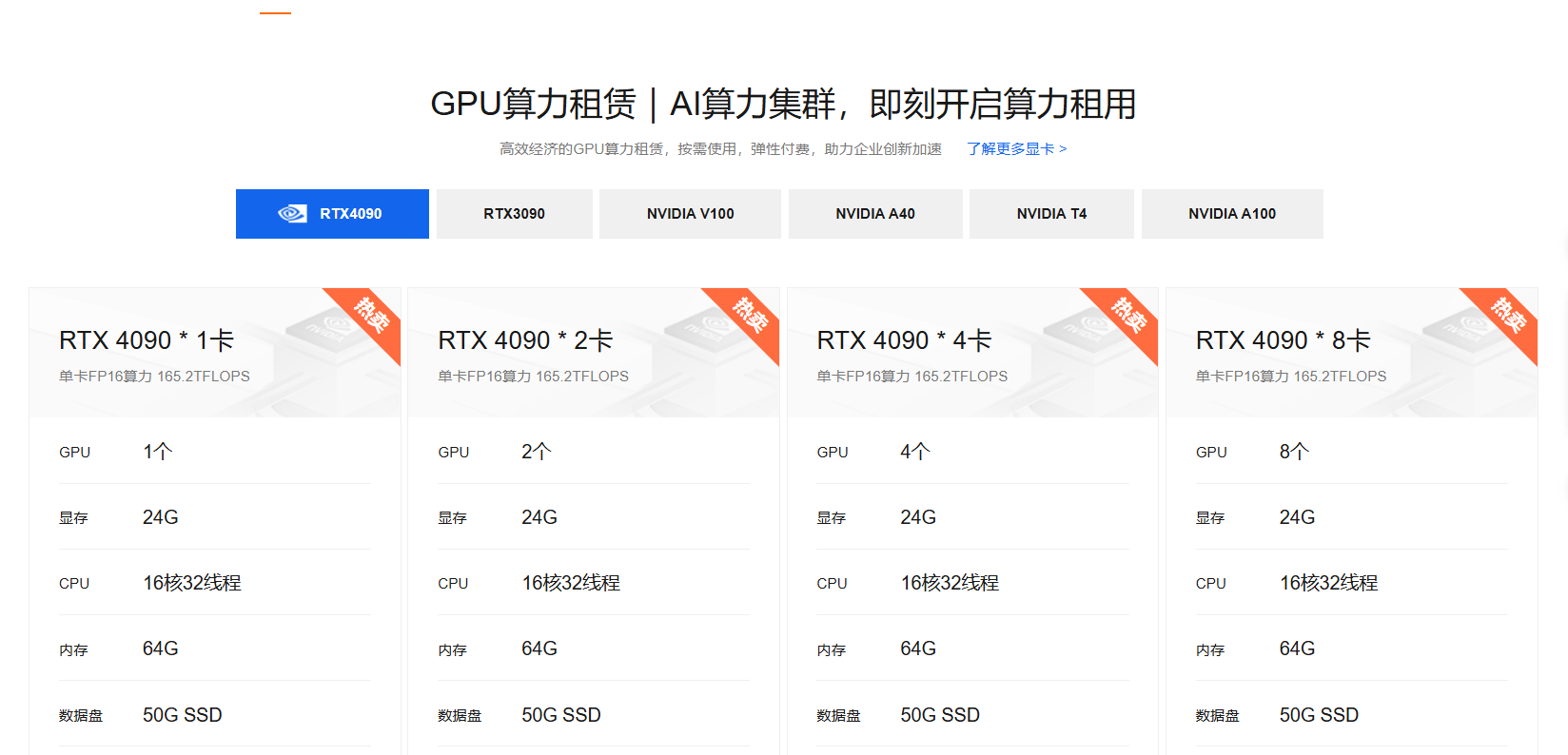Click hot-sale ribbon on RTX 4090 8卡 card
This screenshot has width=1568, height=755.
point(1507,317)
